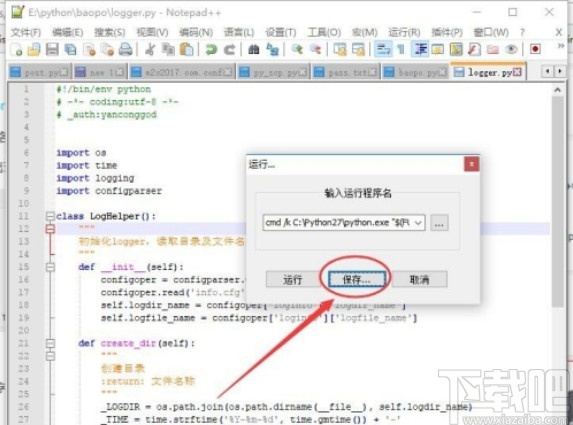Click the Paste clipboard toolbar icon

click(186, 49)
